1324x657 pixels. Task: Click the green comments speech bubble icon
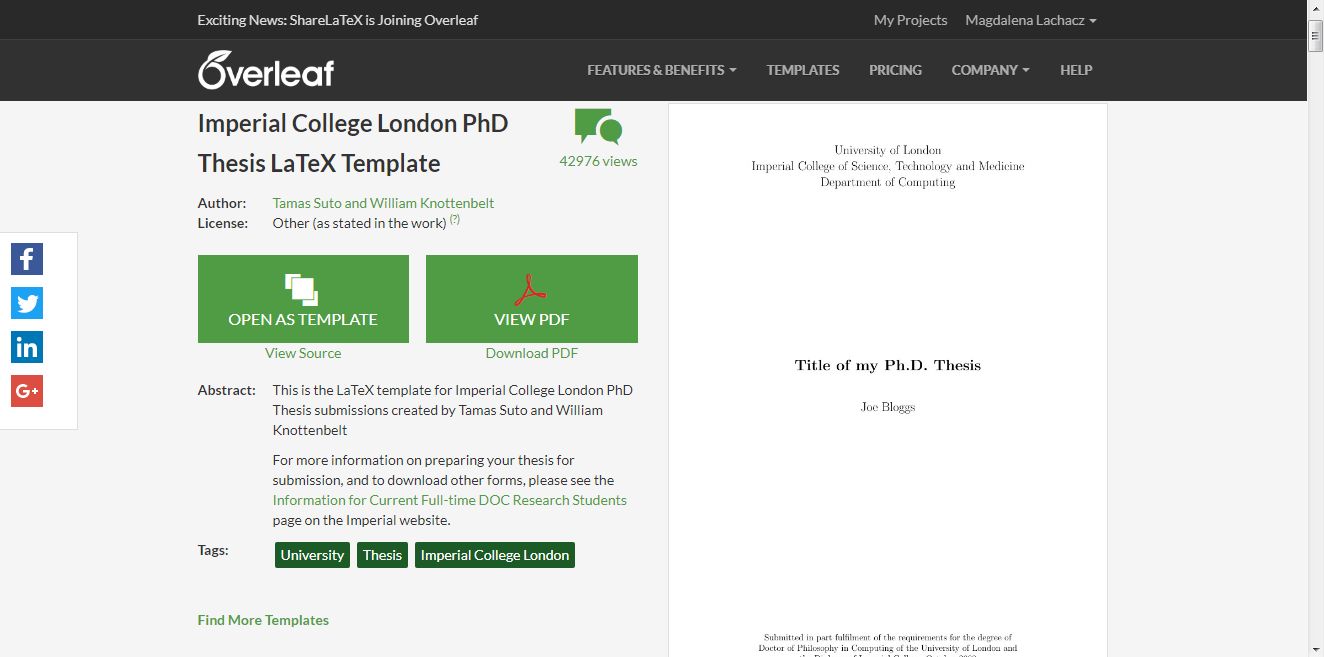[x=598, y=127]
